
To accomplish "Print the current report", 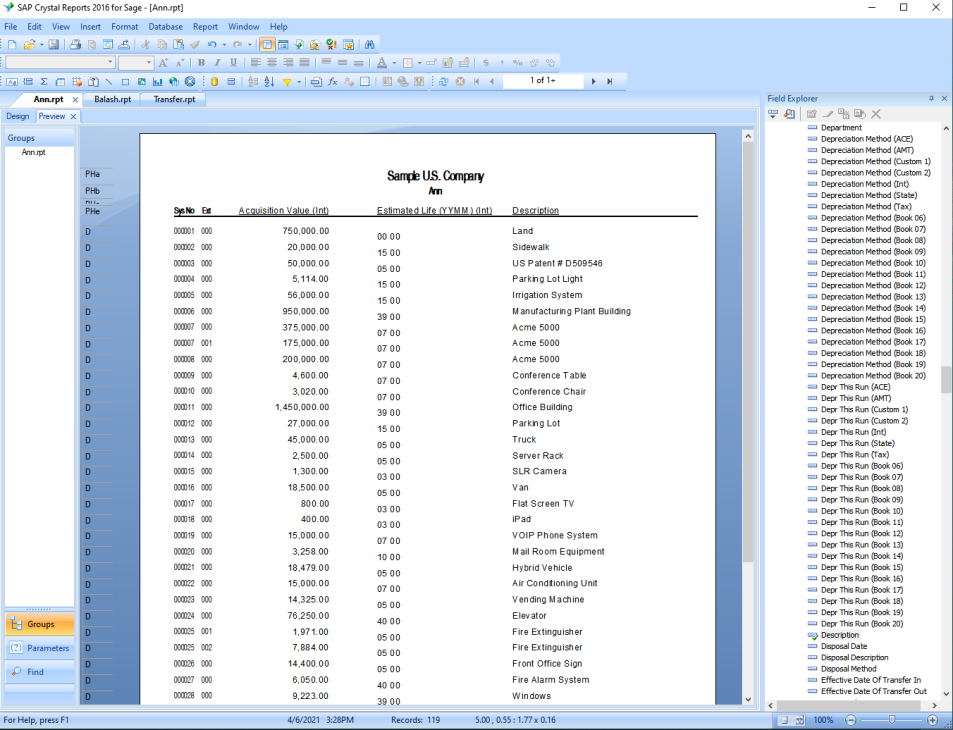I will [75, 44].
